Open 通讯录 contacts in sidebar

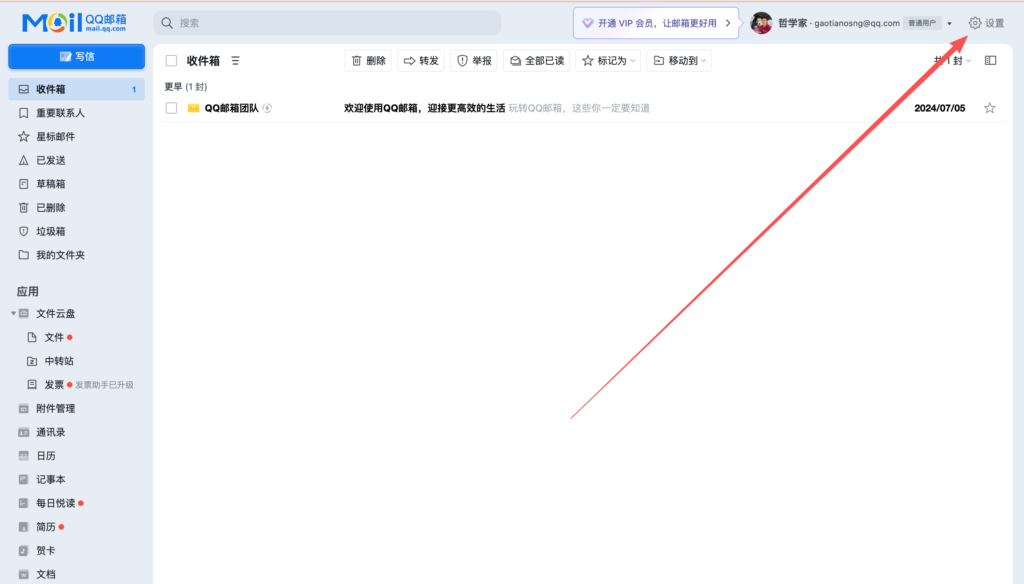click(x=51, y=432)
